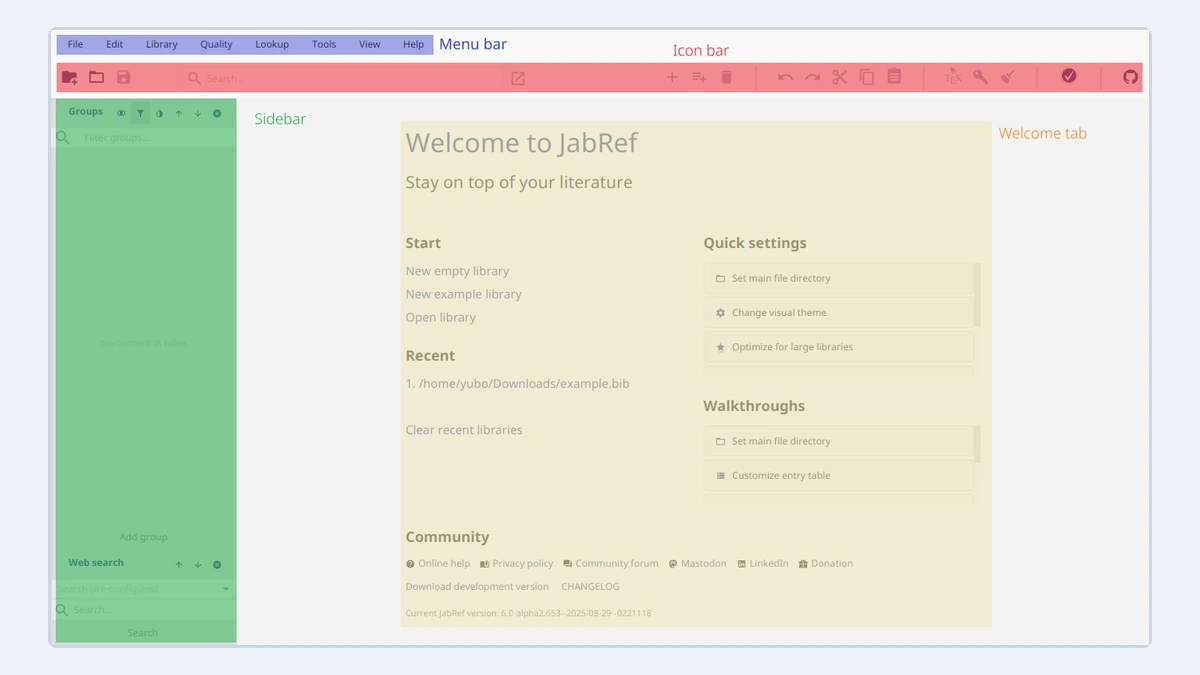Viewport: 1200px width, 675px height.
Task: Open the Community forum link
Action: click(x=611, y=564)
